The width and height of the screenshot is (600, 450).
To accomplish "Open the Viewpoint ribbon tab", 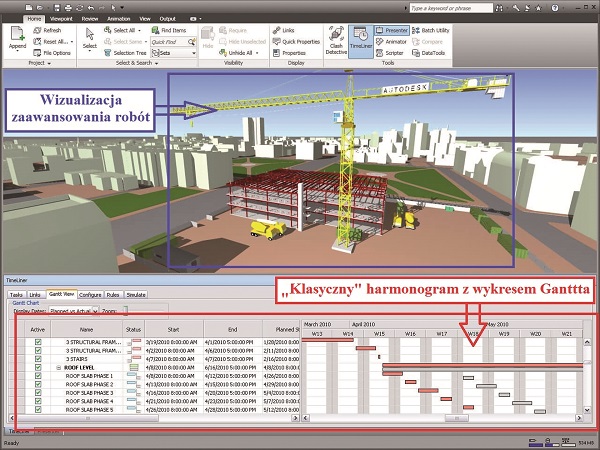I will pos(61,19).
